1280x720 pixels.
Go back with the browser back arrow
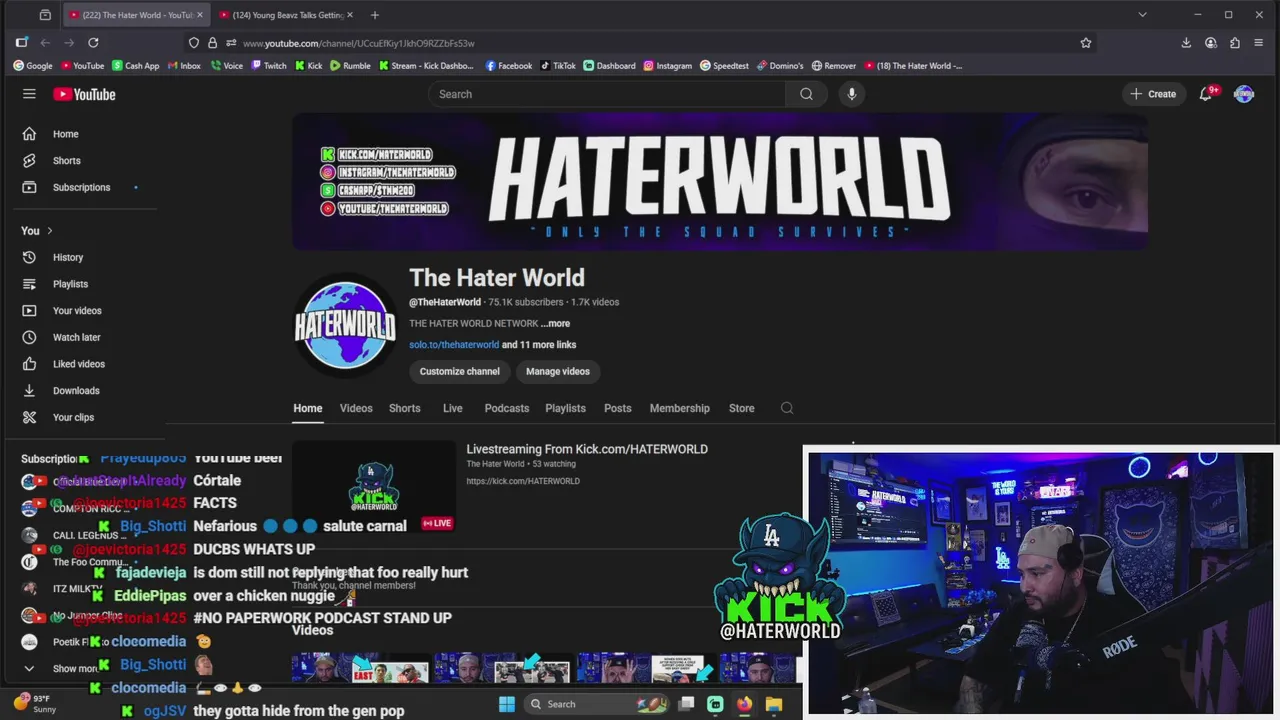point(45,43)
